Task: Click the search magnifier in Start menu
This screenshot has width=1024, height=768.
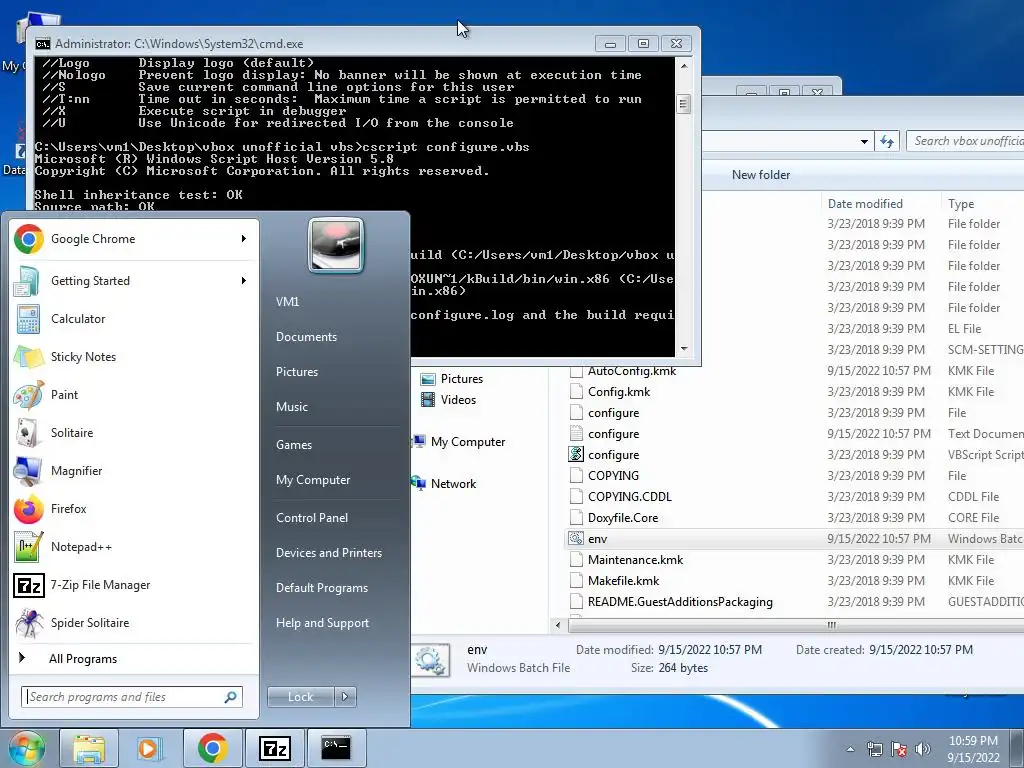Action: pos(230,697)
